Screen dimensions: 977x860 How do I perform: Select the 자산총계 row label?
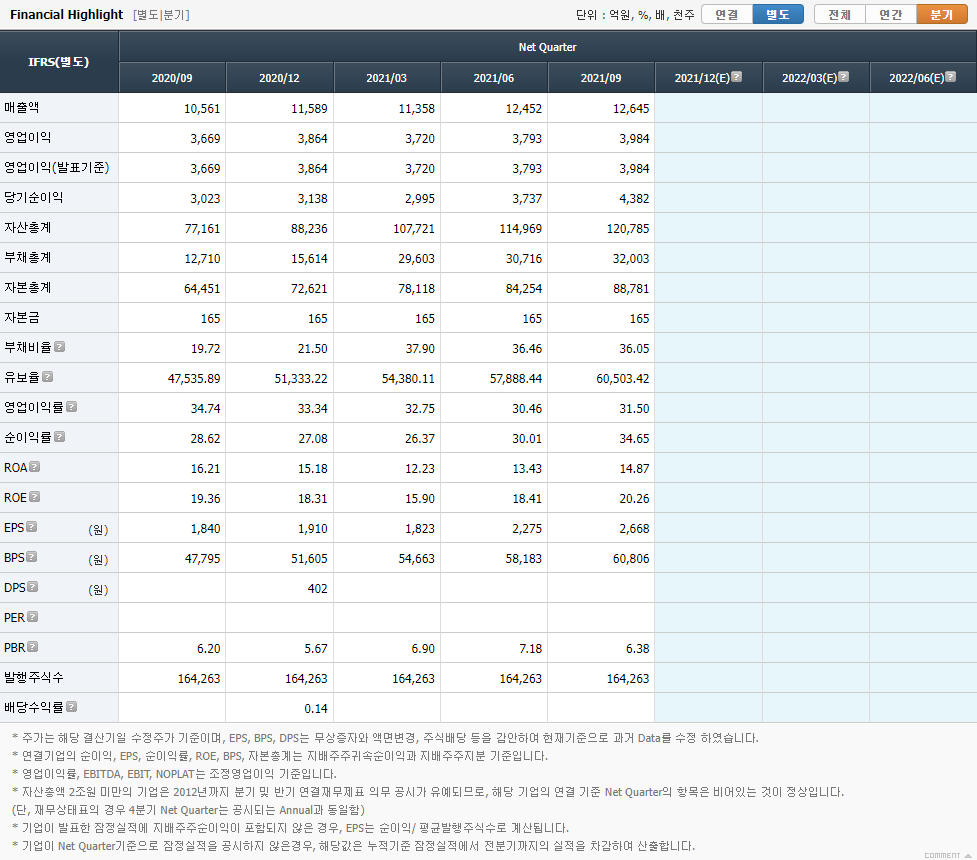27,227
